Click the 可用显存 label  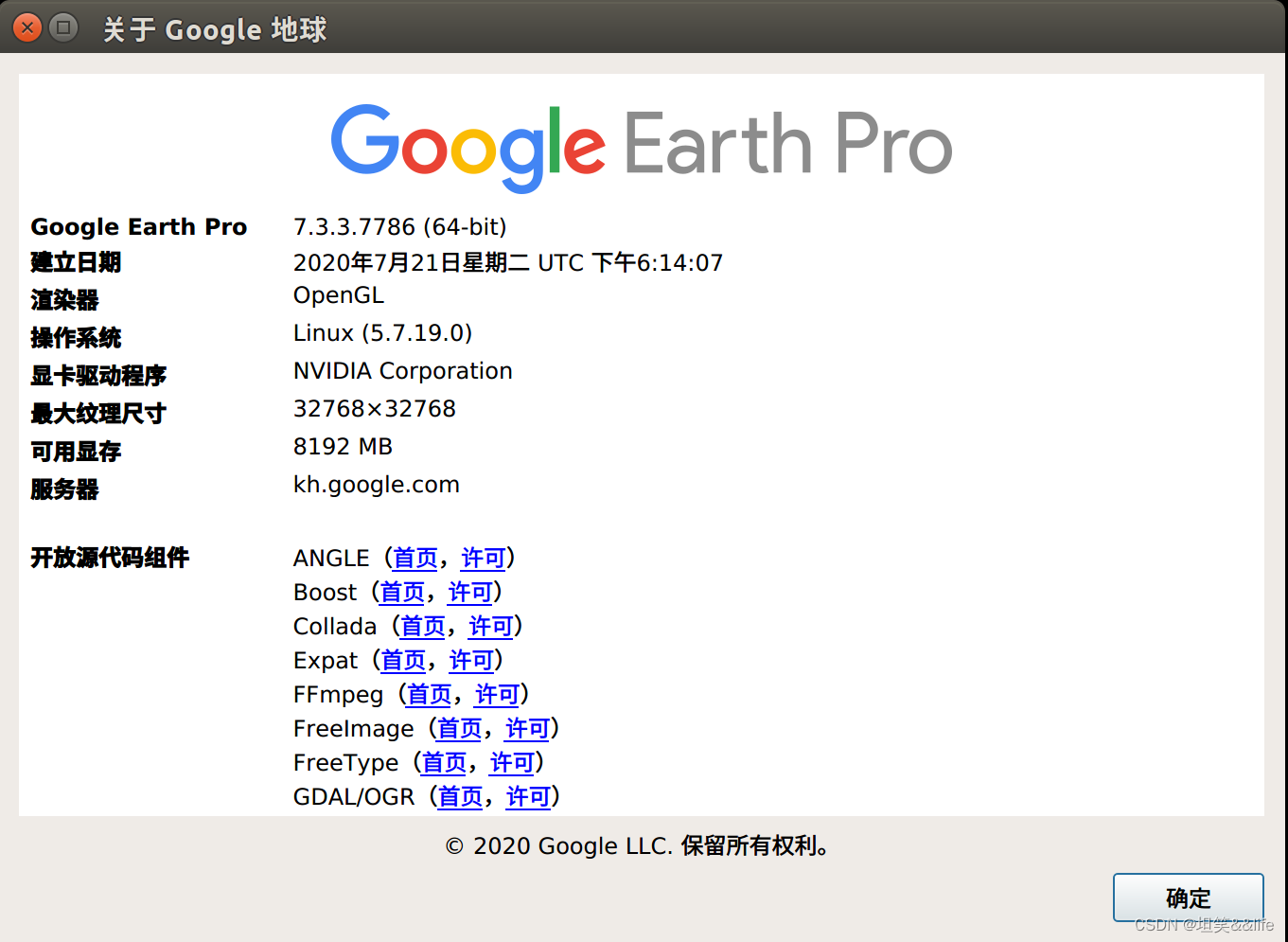[x=76, y=452]
